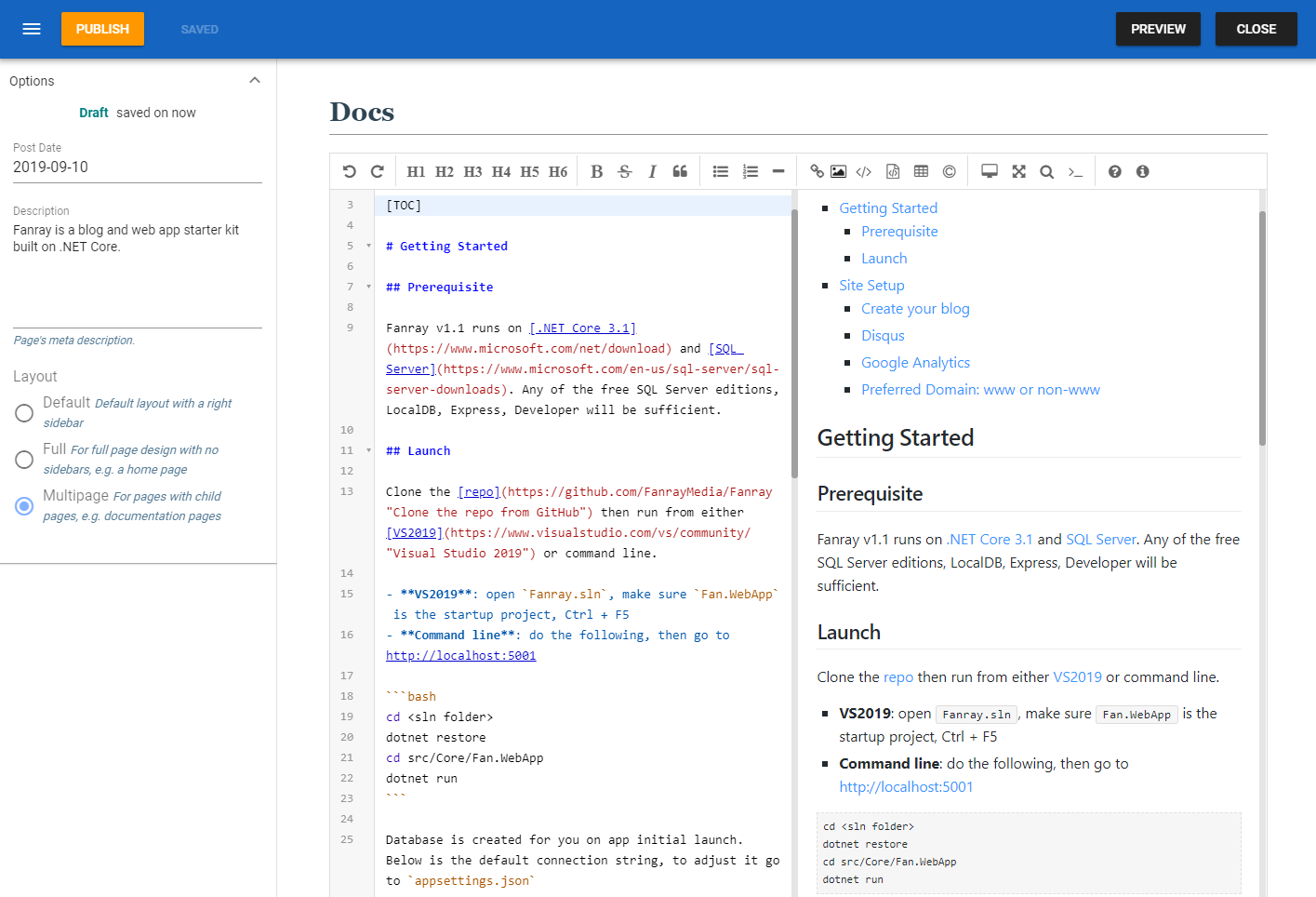Collapse the Options panel chevron

(x=255, y=80)
